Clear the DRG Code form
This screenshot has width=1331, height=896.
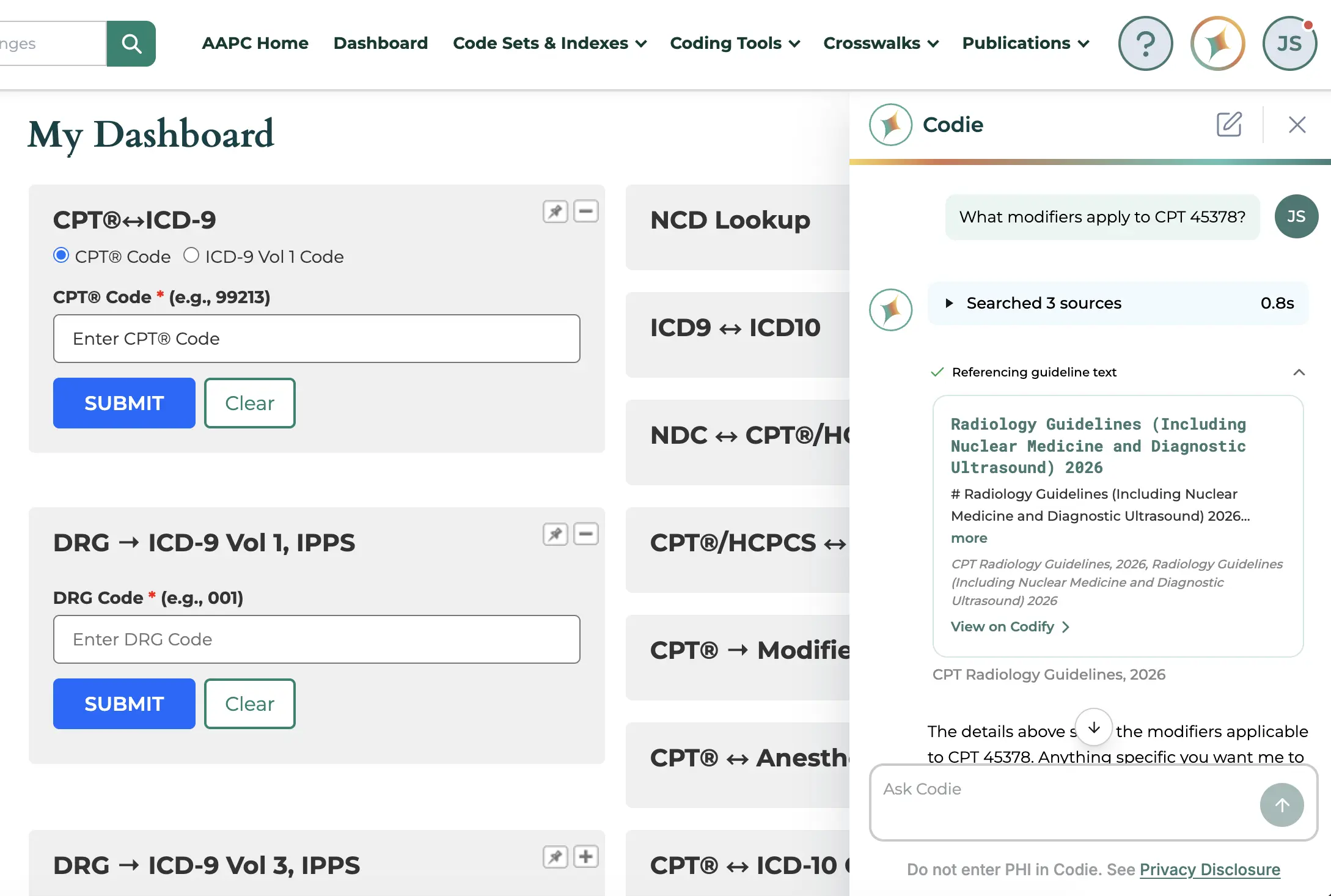pos(249,704)
